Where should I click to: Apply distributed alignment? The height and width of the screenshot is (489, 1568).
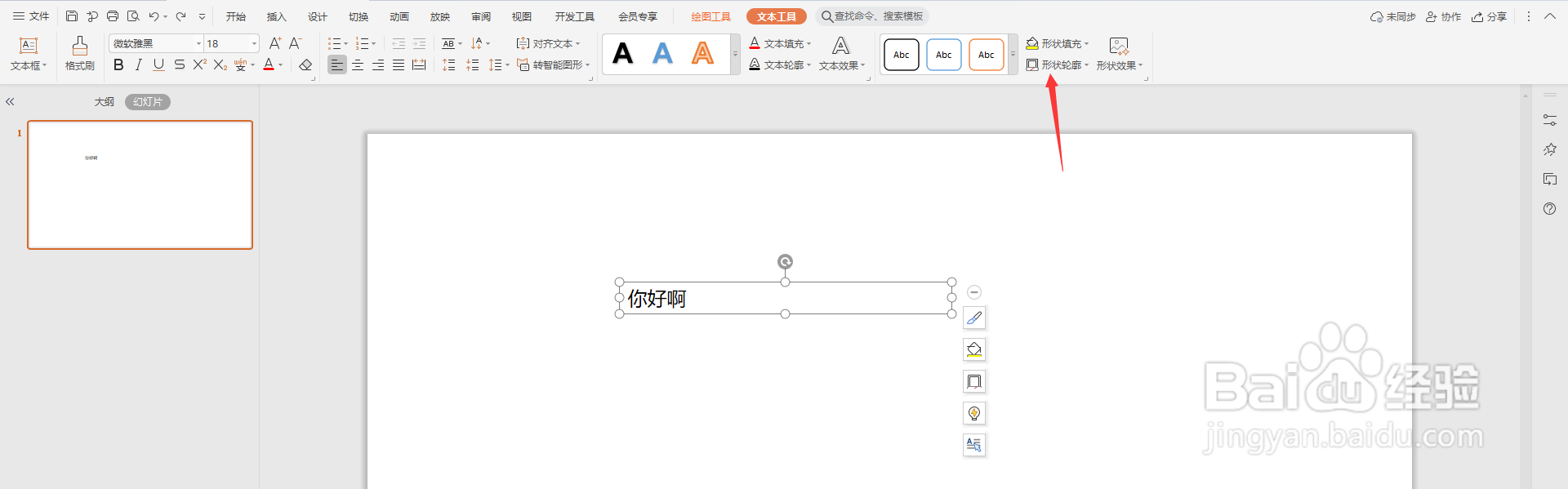[419, 64]
